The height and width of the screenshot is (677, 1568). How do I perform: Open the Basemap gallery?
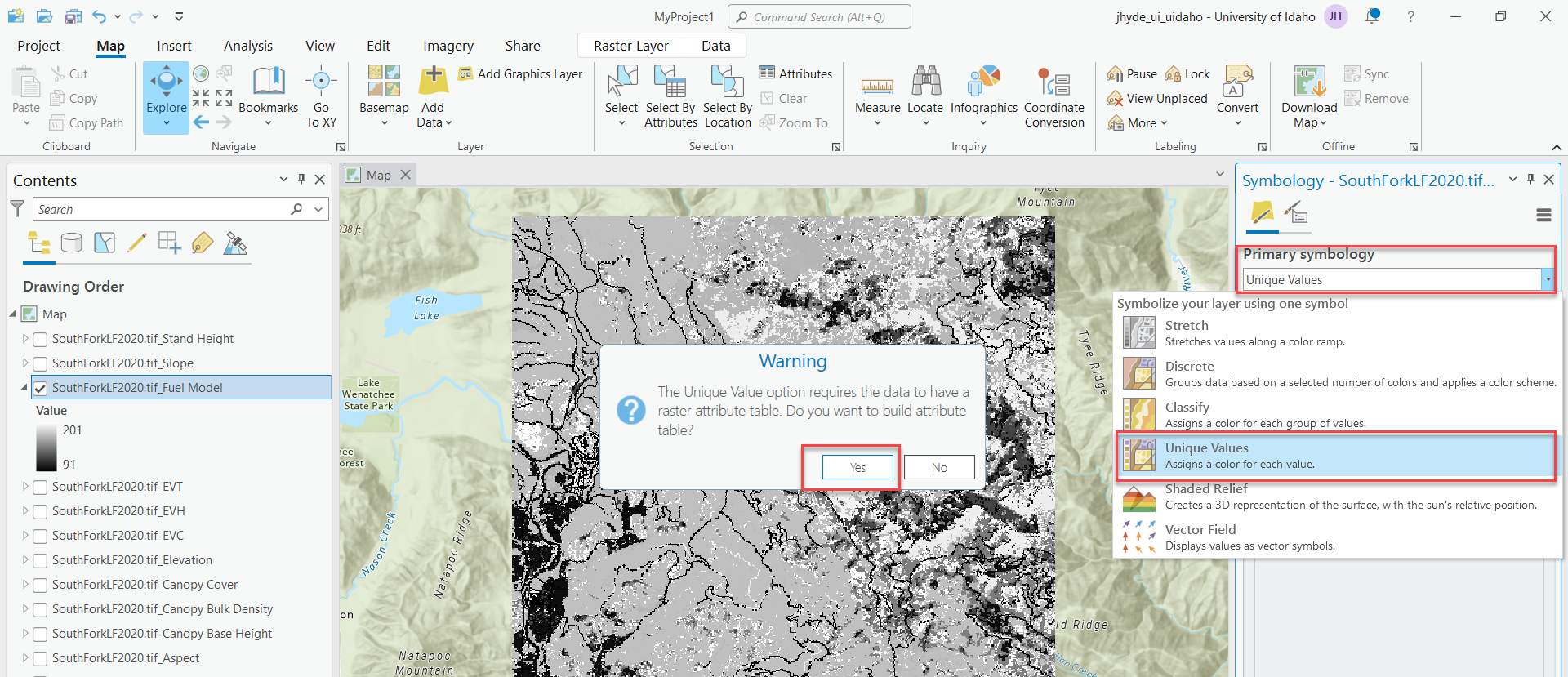[x=384, y=96]
